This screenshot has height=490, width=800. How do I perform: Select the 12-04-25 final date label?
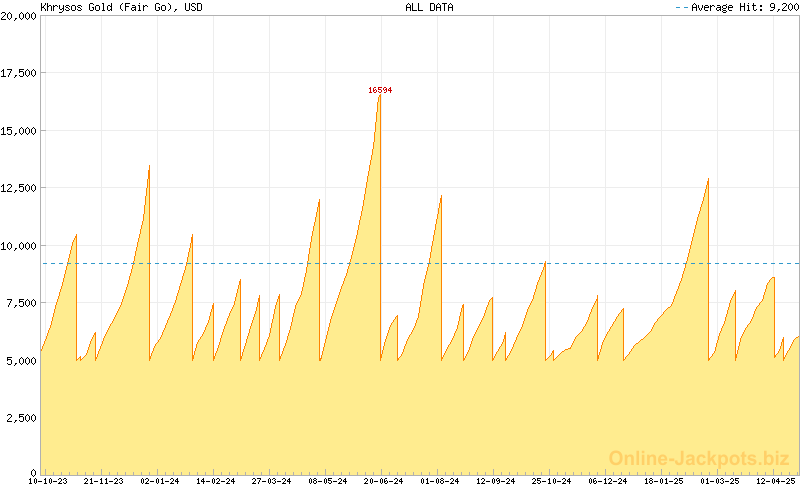click(x=776, y=481)
